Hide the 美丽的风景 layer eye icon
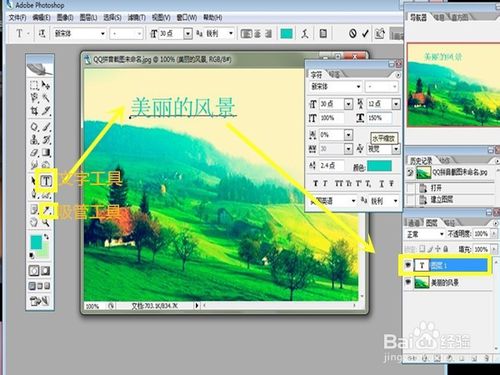500x375 pixels. click(408, 282)
